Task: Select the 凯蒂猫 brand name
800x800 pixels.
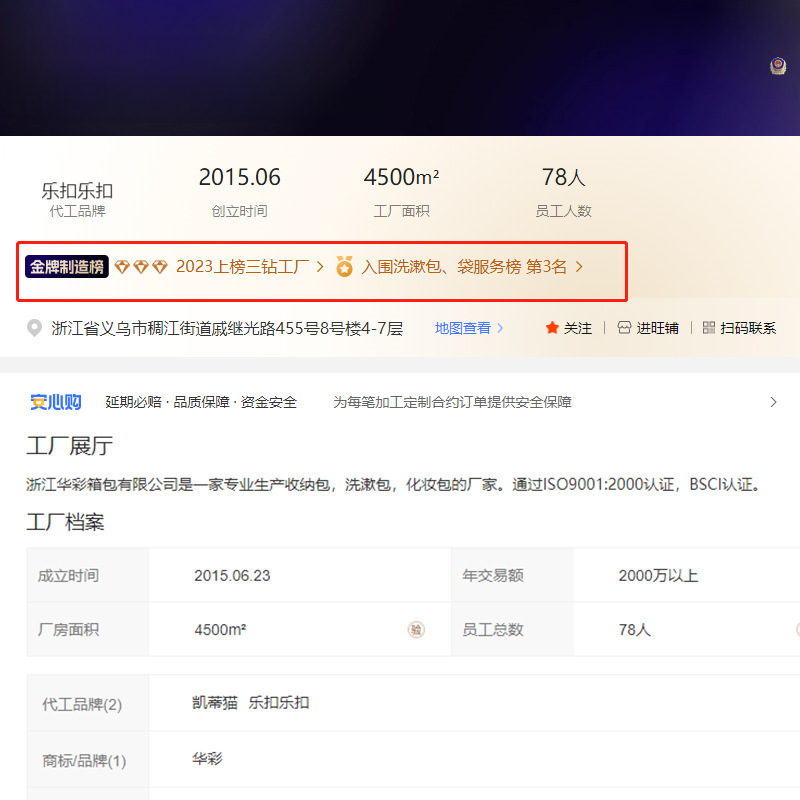Action: click(214, 703)
